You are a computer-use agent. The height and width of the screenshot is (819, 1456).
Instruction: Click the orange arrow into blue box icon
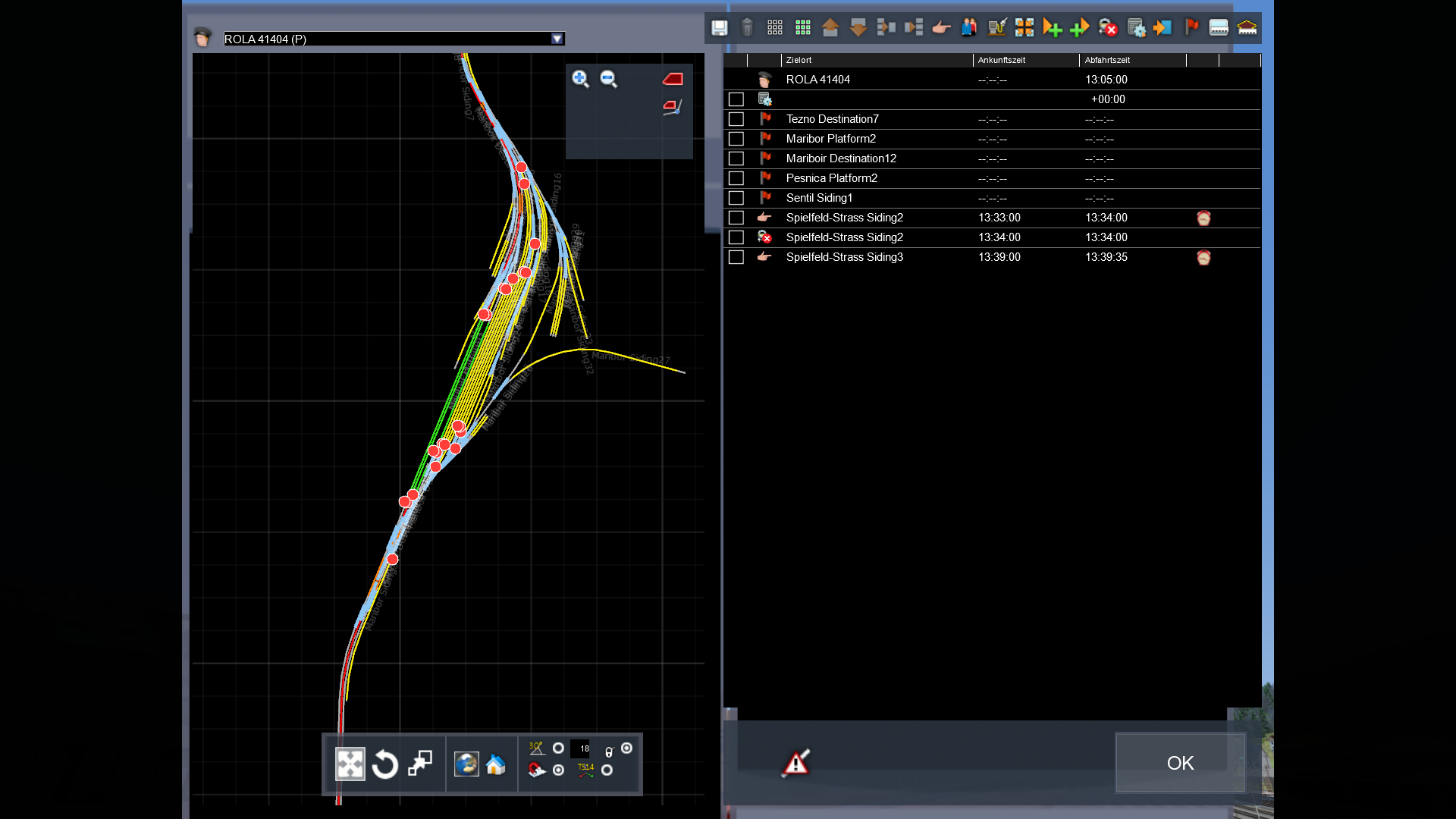(x=1163, y=28)
